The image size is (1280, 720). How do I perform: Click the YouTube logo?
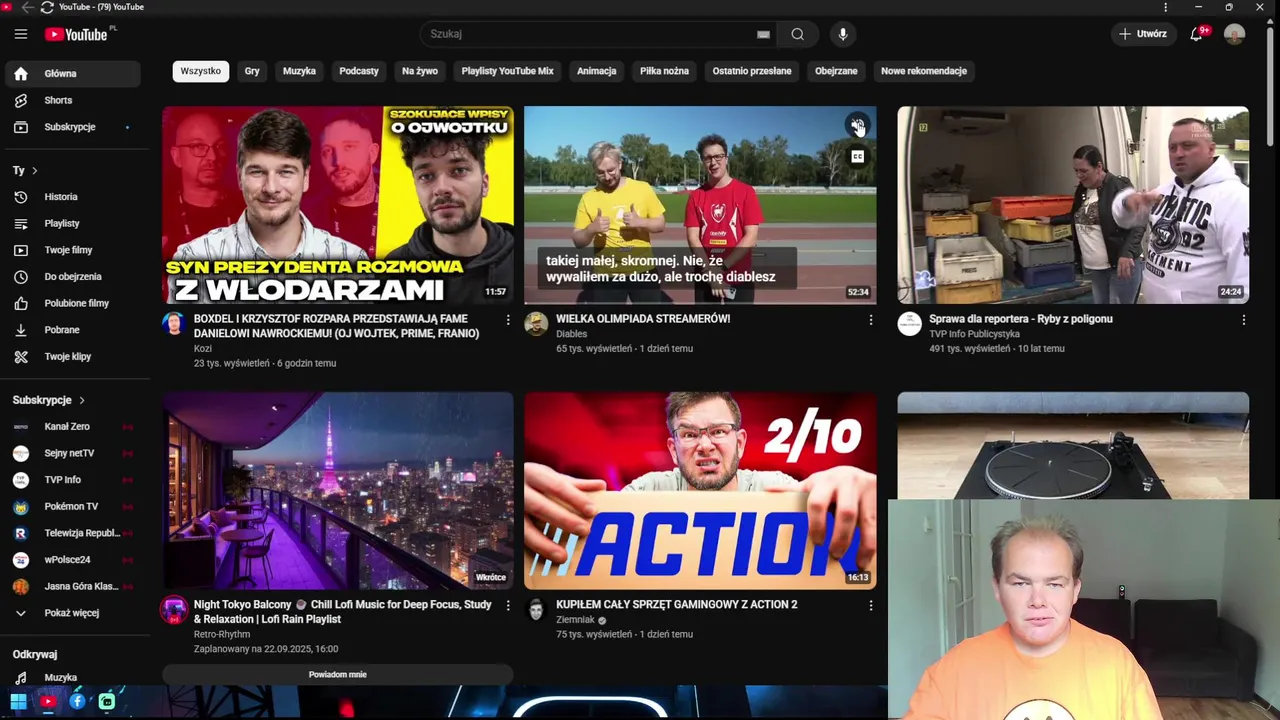[x=77, y=34]
